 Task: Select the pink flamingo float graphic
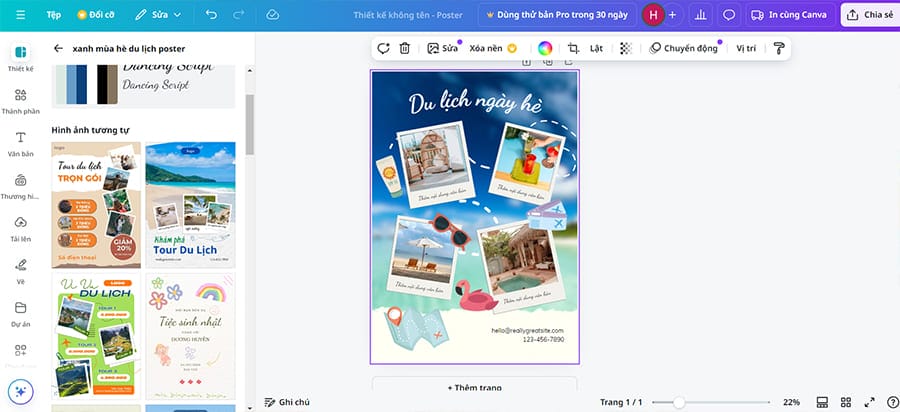coord(475,296)
